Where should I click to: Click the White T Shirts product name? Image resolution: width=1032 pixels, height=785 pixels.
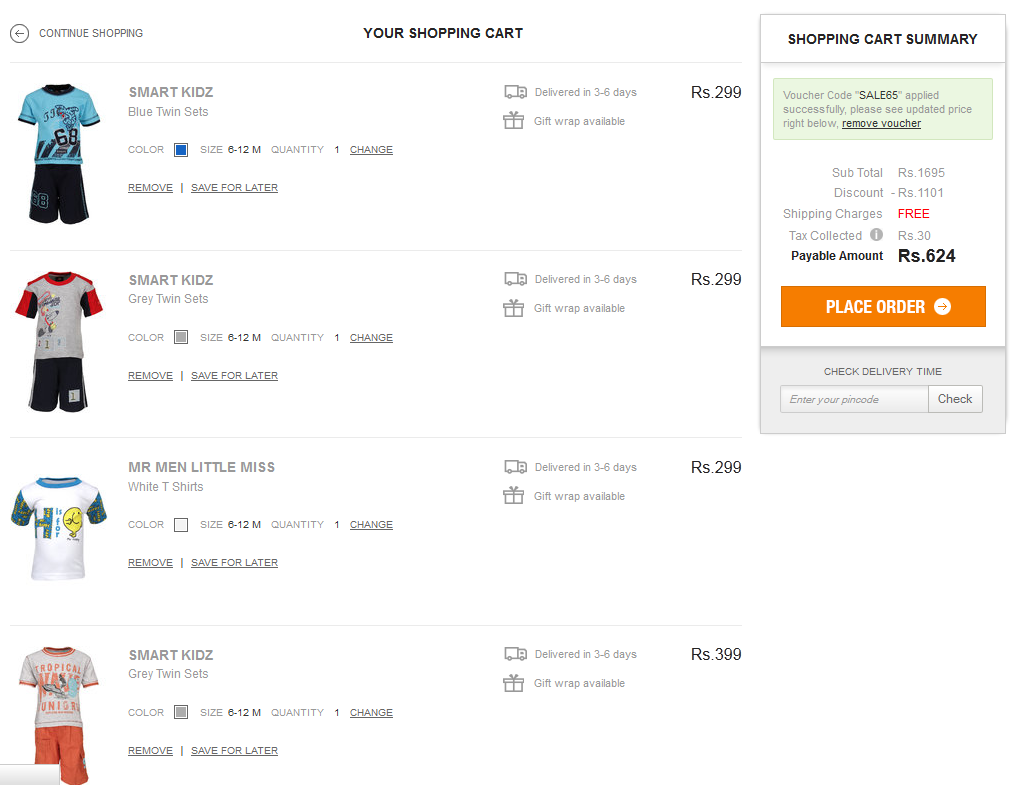coord(166,487)
